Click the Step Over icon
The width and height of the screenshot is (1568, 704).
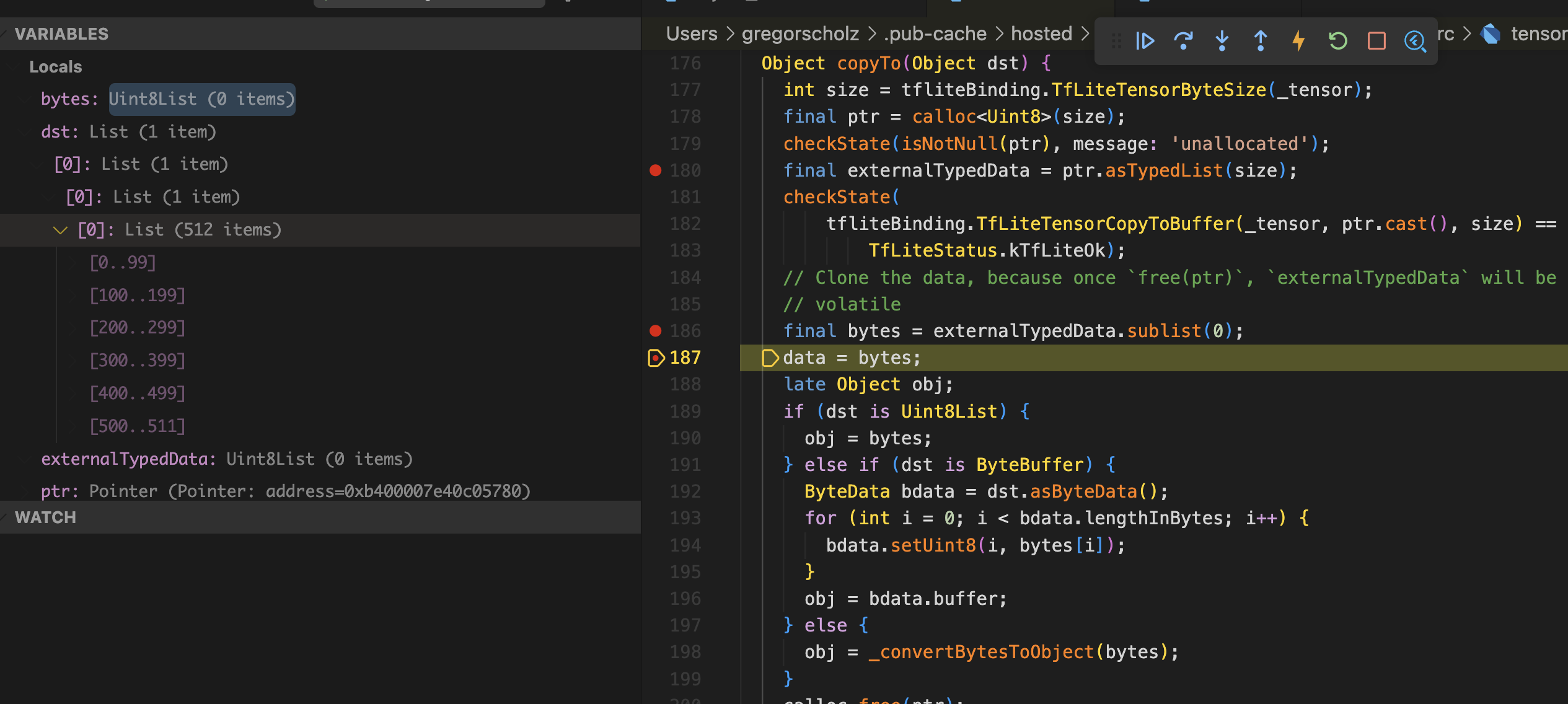(x=1184, y=41)
